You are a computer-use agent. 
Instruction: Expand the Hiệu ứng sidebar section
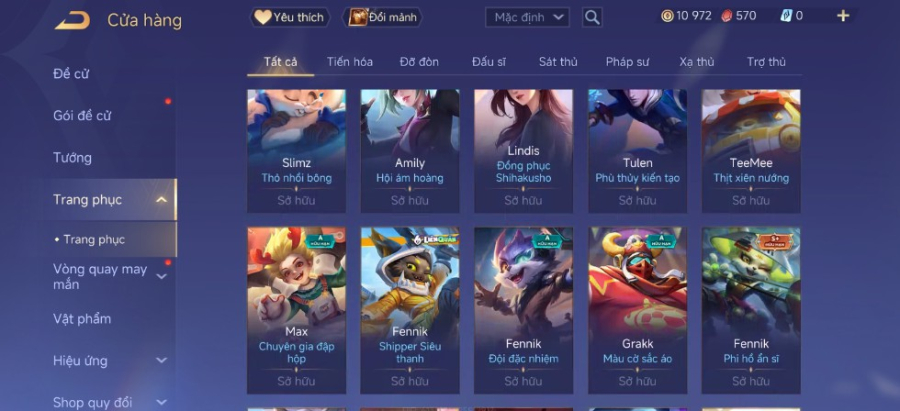pos(162,360)
